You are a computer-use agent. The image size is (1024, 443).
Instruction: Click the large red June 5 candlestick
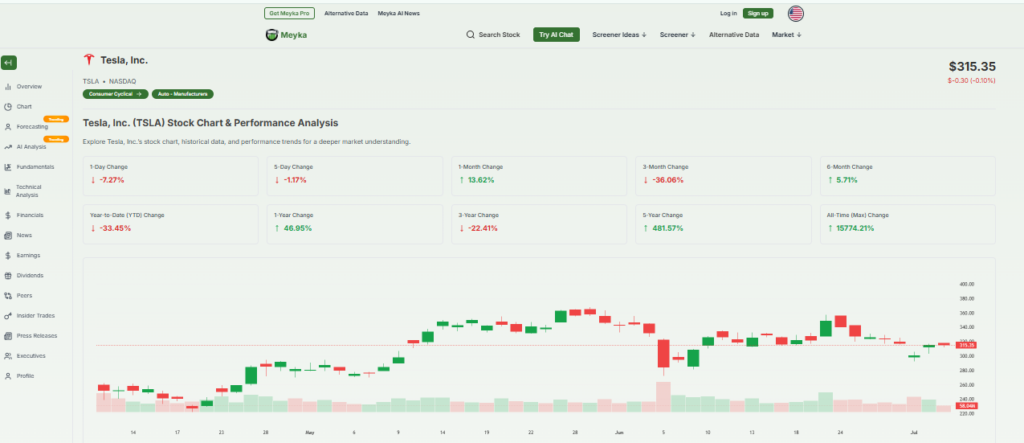664,353
